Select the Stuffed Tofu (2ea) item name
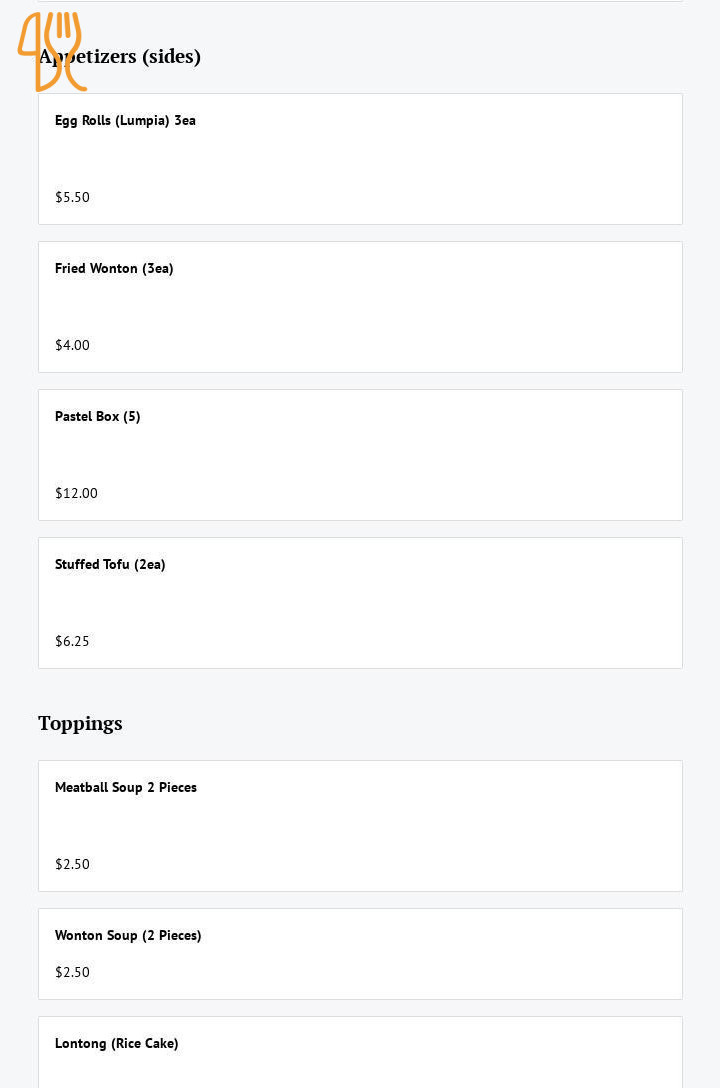The width and height of the screenshot is (720, 1088). click(x=110, y=565)
